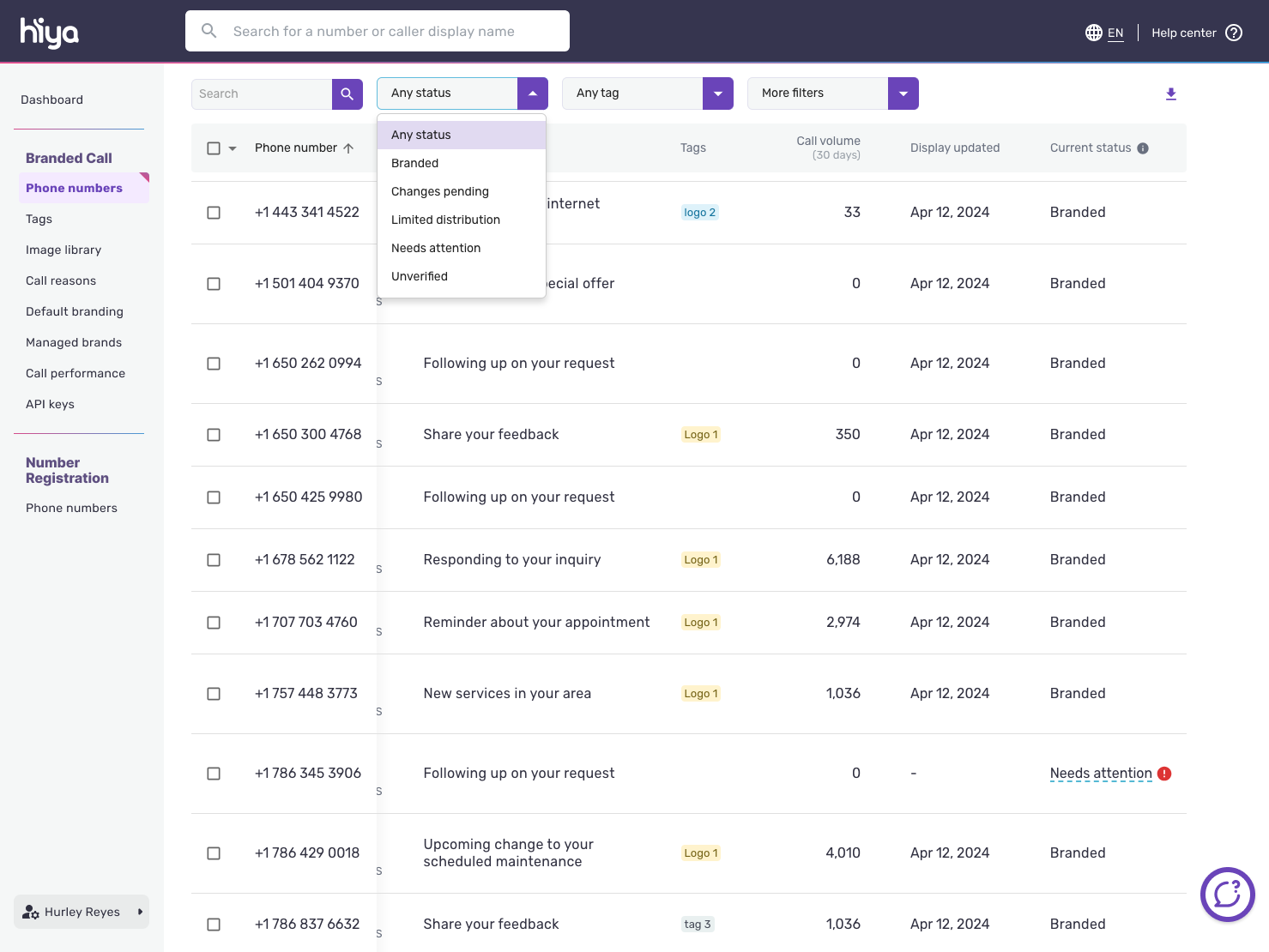Click the top number or caller search field

pos(378,31)
